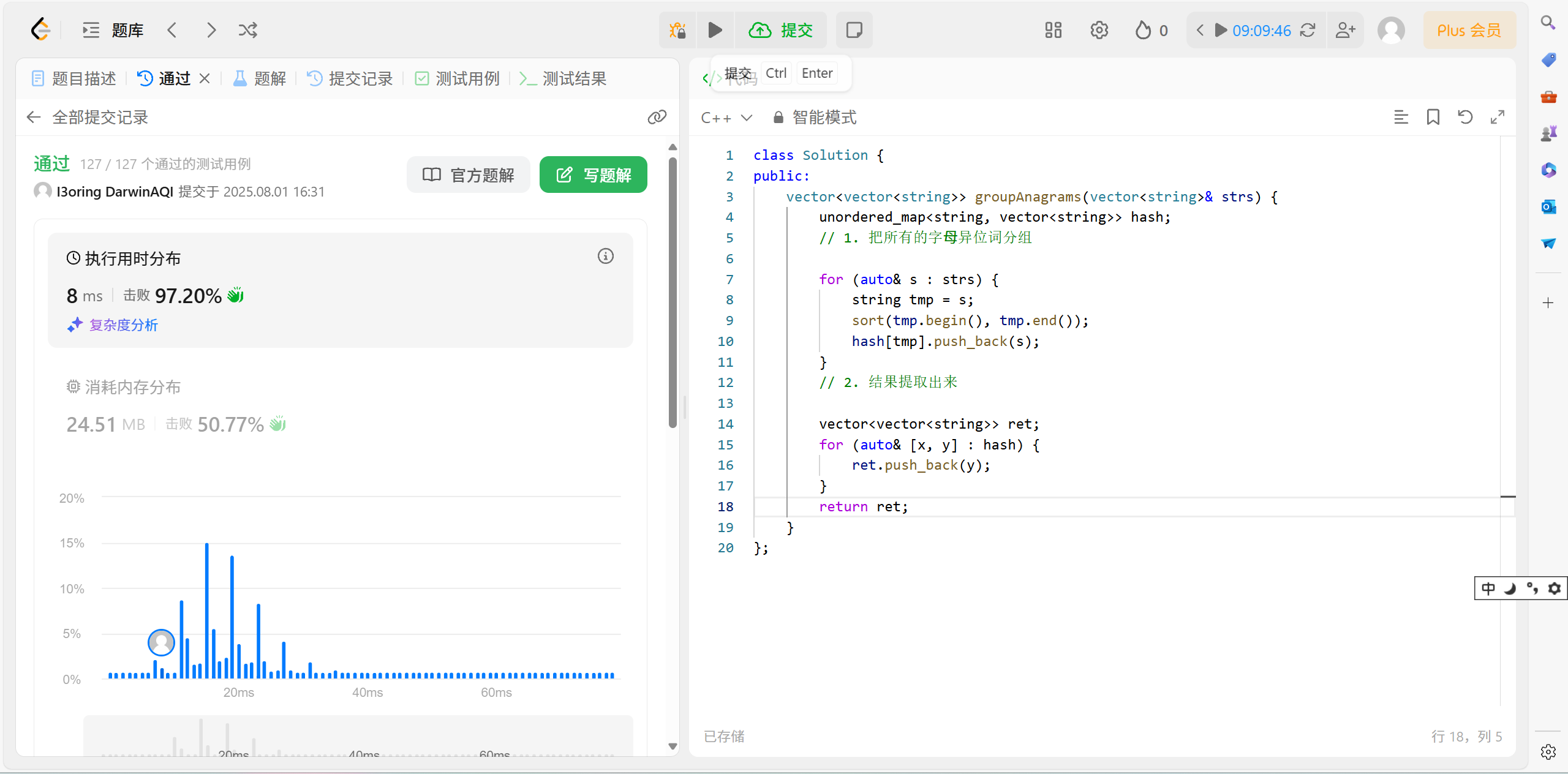Open the layout grid icon
The image size is (1568, 774).
tap(1053, 30)
